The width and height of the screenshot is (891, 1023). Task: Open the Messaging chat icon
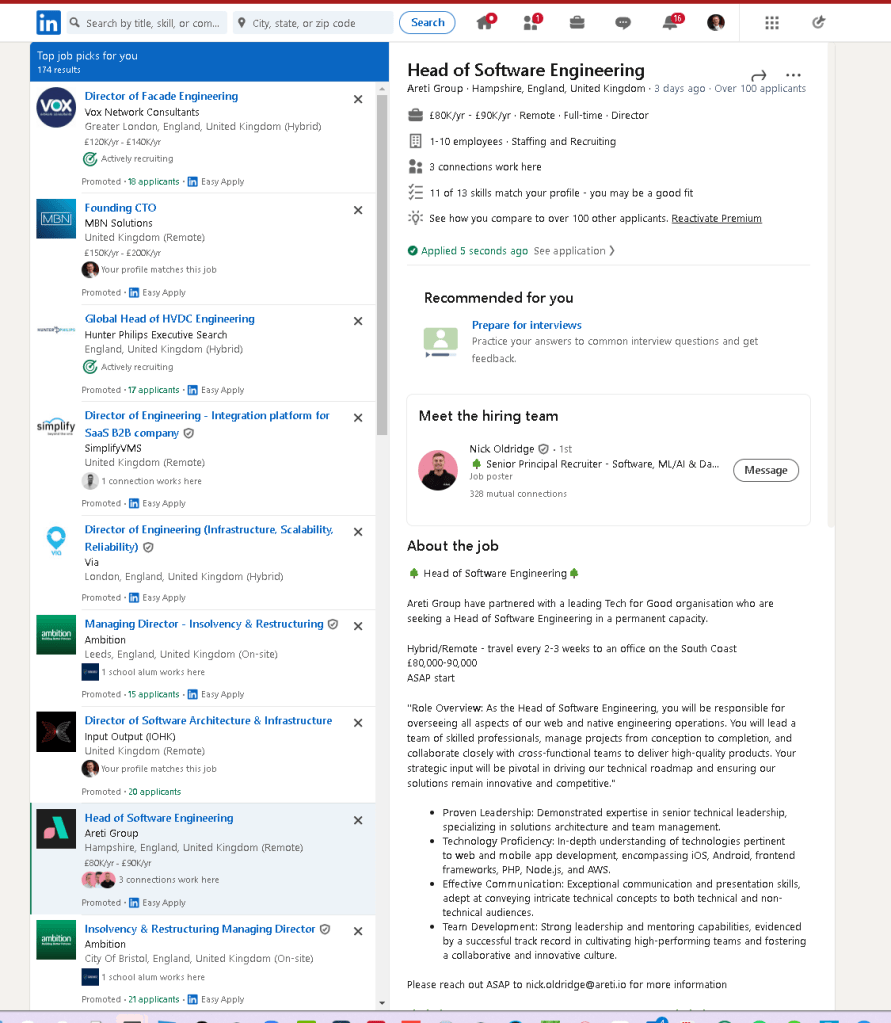point(623,23)
